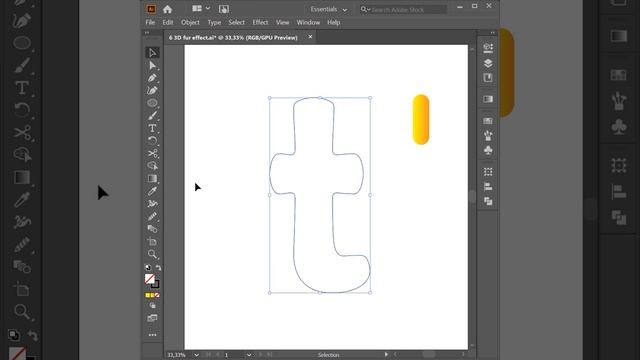Open the File menu

tap(150, 22)
